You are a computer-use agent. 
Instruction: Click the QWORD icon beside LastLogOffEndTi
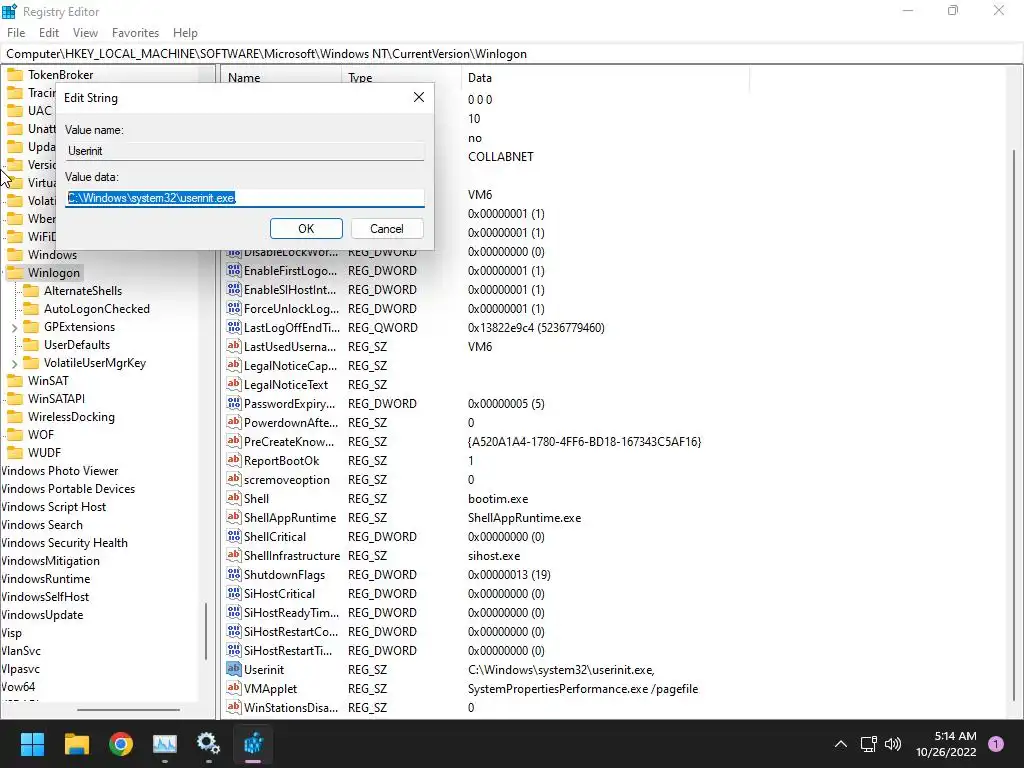(x=233, y=327)
